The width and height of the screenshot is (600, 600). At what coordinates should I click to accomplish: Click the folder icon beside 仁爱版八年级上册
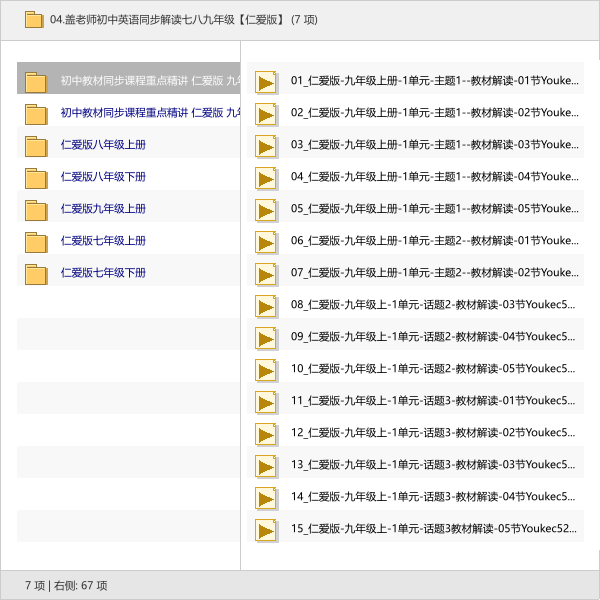36,146
